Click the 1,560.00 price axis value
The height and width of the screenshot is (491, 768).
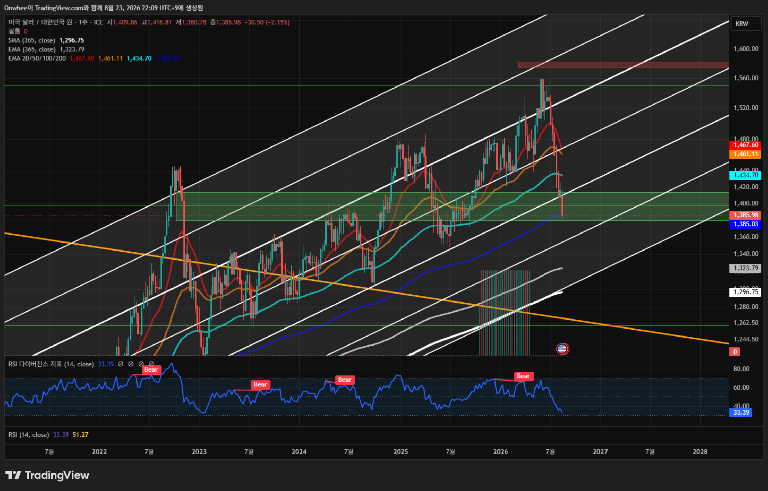746,78
